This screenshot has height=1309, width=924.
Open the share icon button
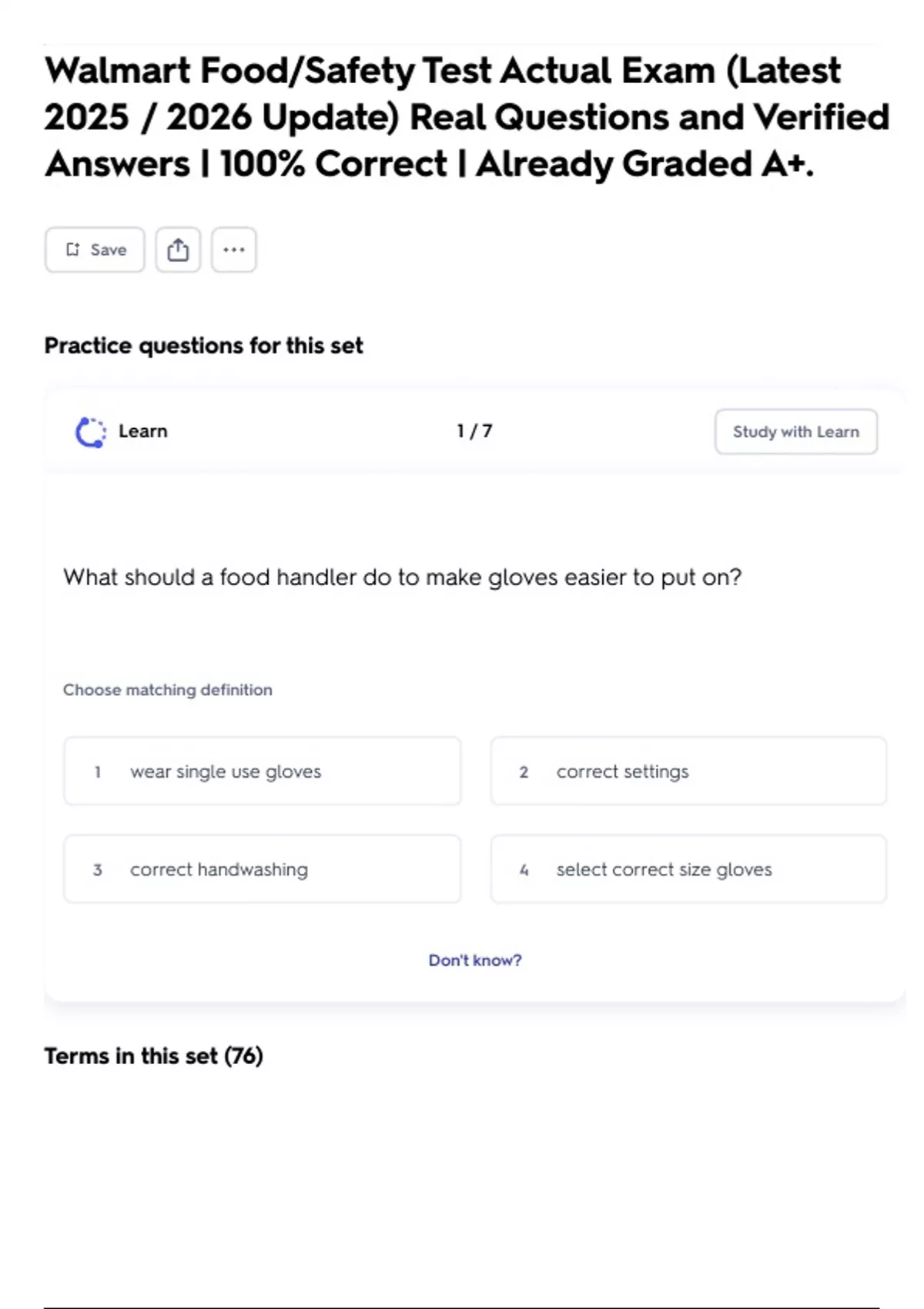point(178,249)
